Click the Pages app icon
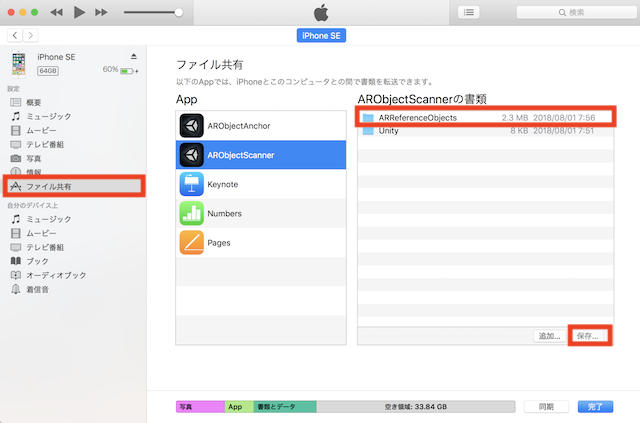This screenshot has height=423, width=640. point(191,243)
